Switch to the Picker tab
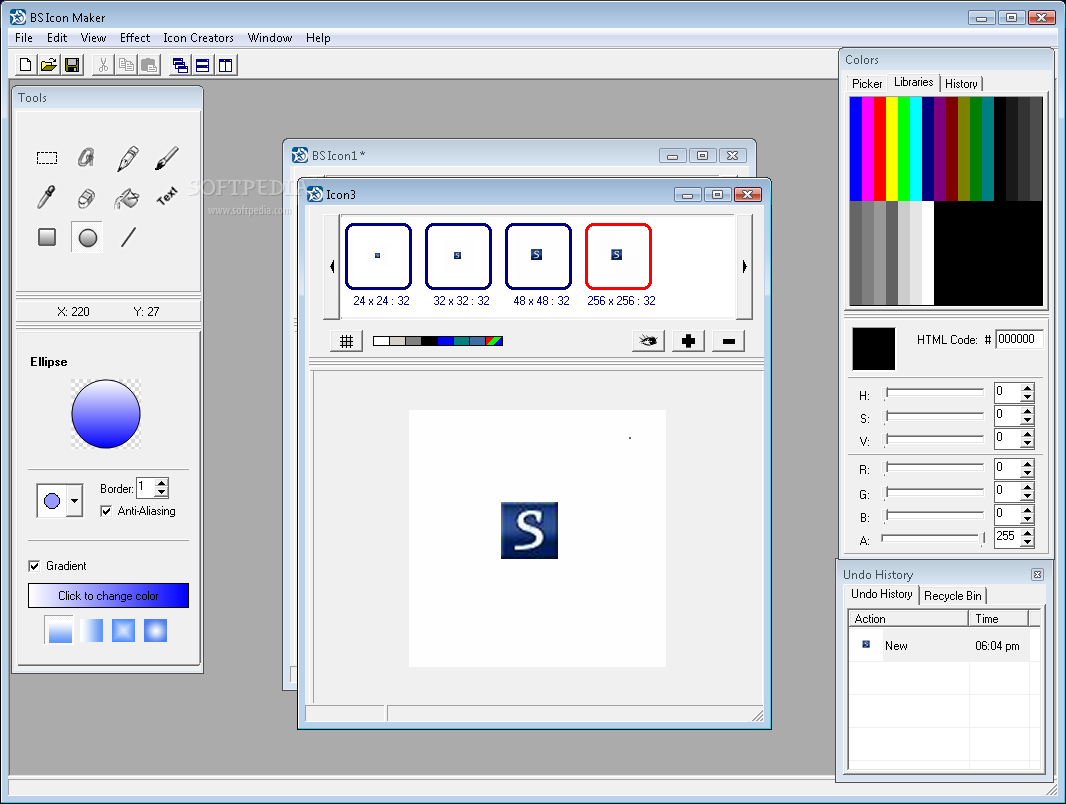The width and height of the screenshot is (1066, 804). coord(867,84)
